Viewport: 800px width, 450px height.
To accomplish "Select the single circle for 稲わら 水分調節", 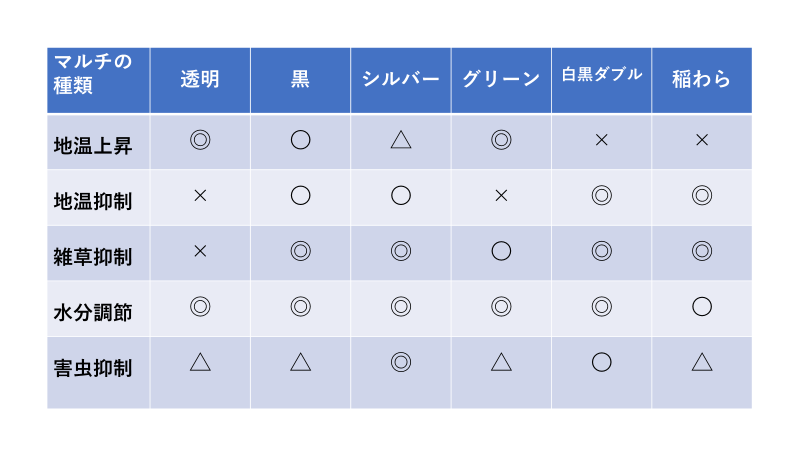I will click(x=702, y=307).
